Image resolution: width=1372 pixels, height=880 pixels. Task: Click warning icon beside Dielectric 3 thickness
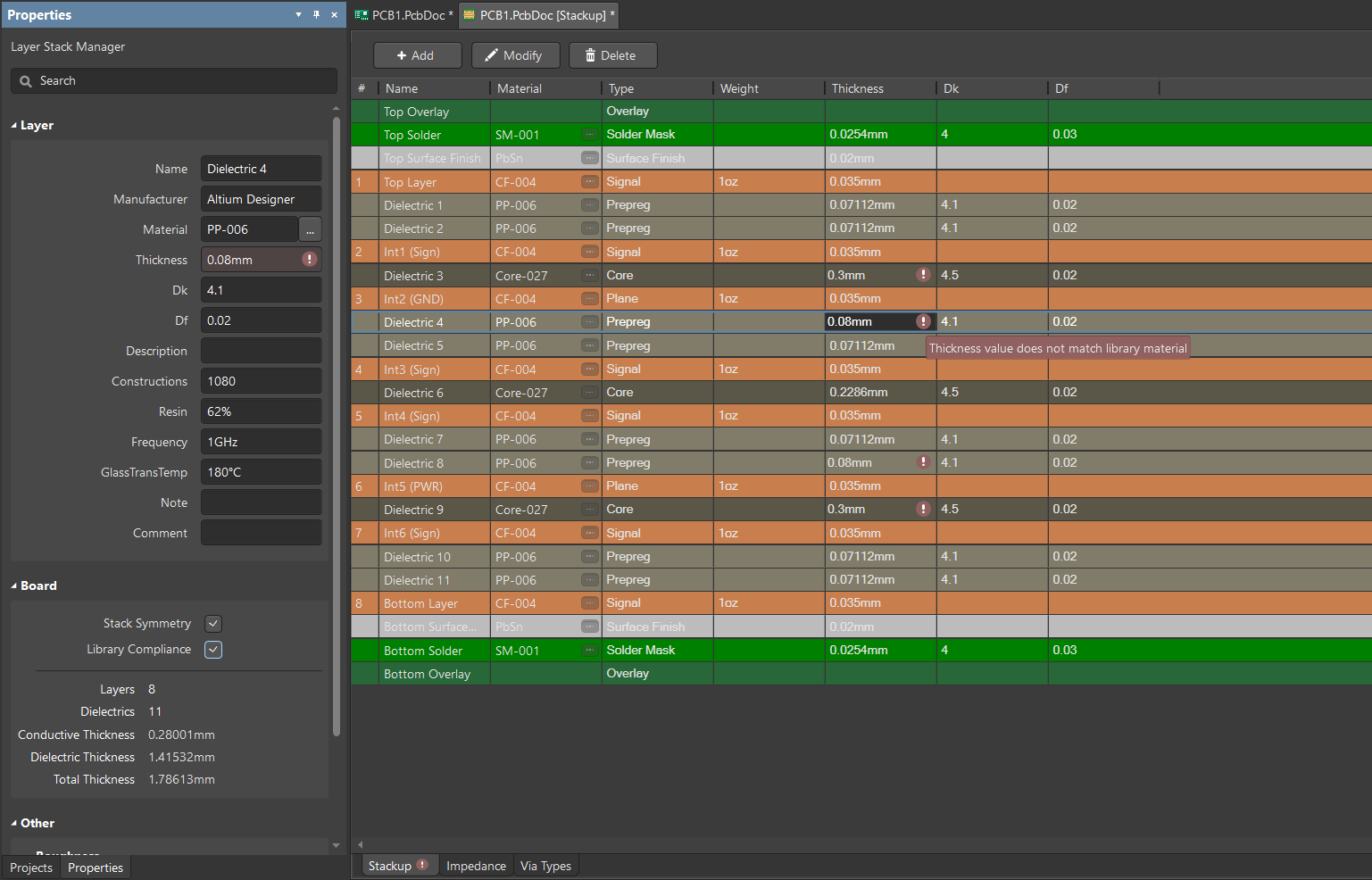click(x=924, y=275)
